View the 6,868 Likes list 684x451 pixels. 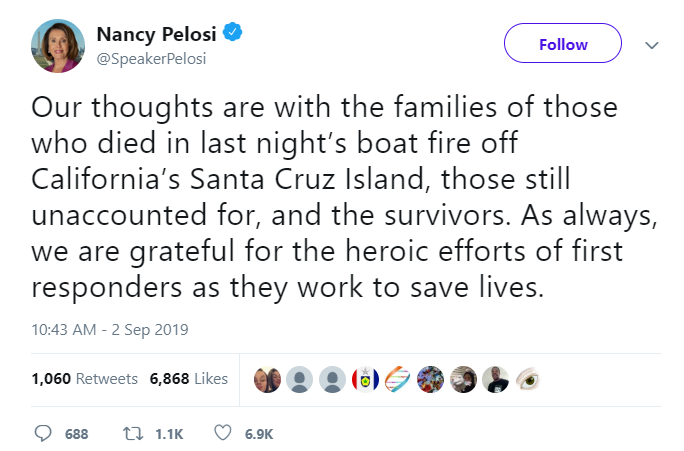pos(189,379)
